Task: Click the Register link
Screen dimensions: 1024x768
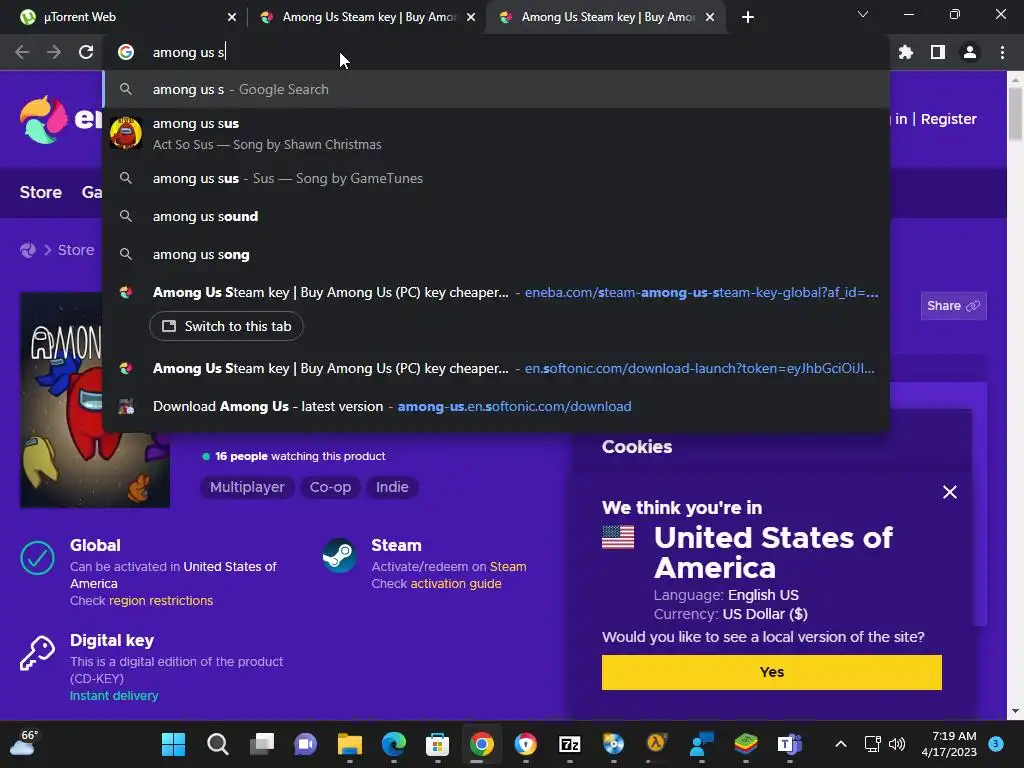Action: pos(948,119)
